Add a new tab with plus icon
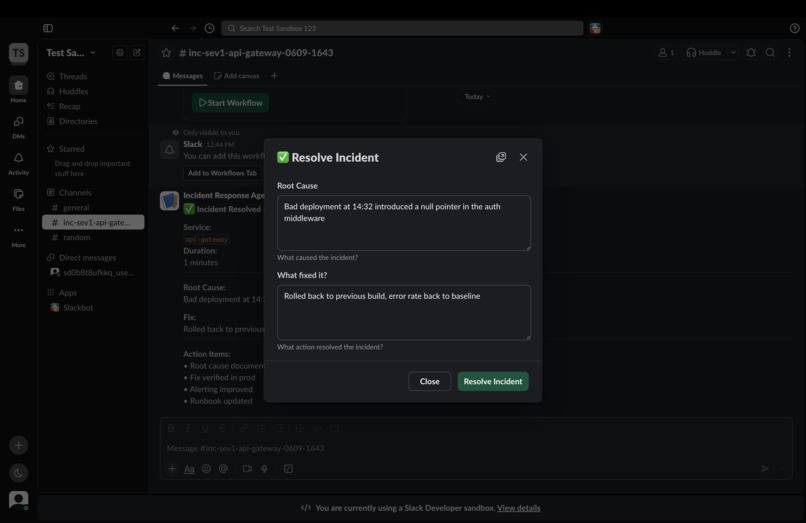This screenshot has height=523, width=806. tap(274, 76)
